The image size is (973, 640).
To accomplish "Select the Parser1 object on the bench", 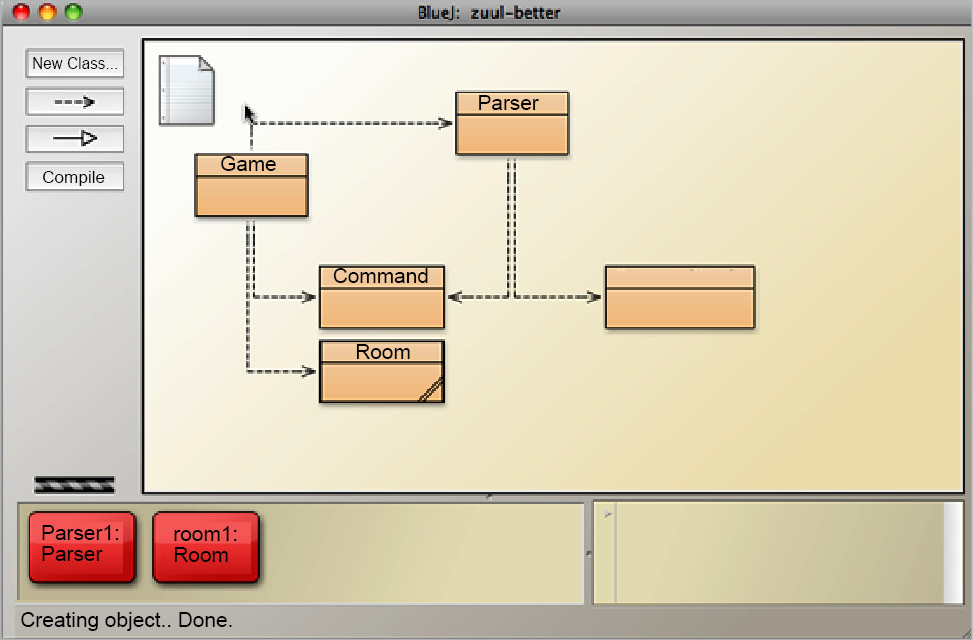I will (81, 547).
